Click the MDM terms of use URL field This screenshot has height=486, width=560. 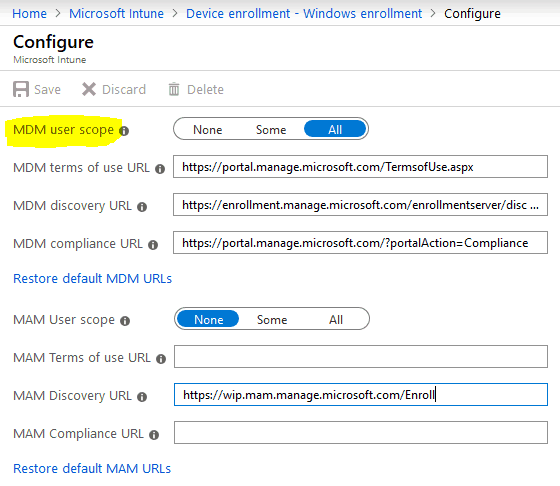coord(360,166)
